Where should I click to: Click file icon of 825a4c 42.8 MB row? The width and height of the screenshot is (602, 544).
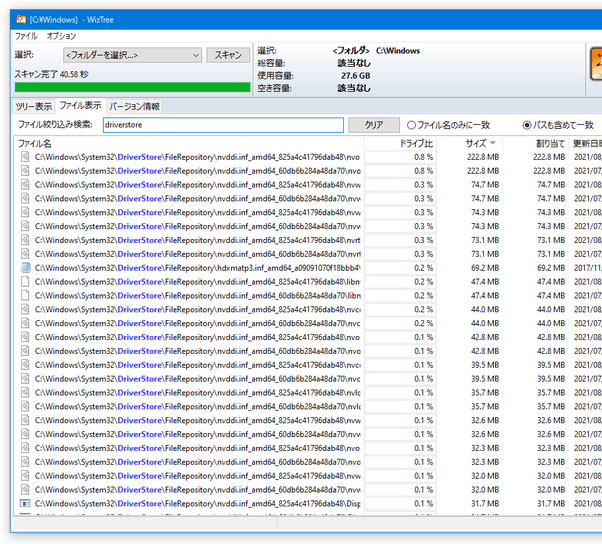pos(25,337)
